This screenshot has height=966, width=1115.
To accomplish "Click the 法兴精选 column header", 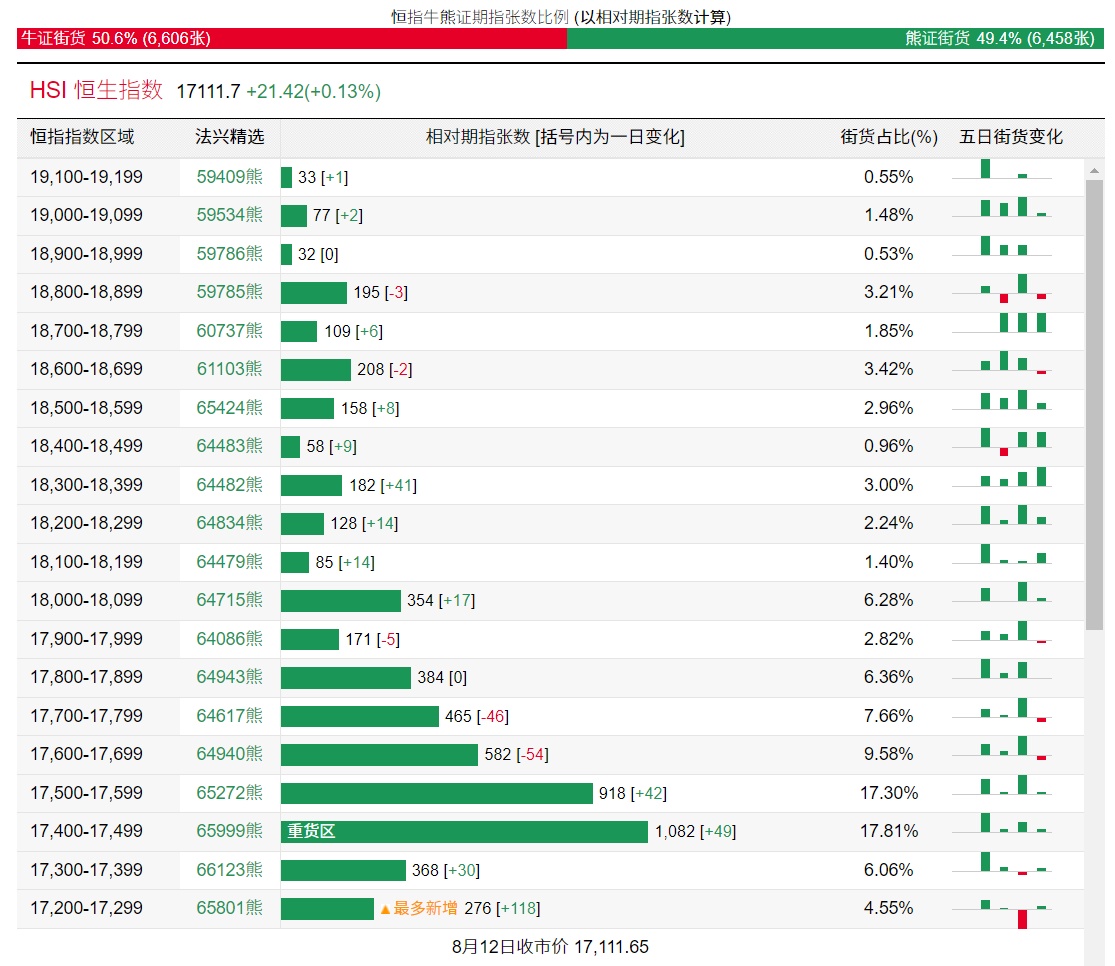I will pyautogui.click(x=229, y=137).
